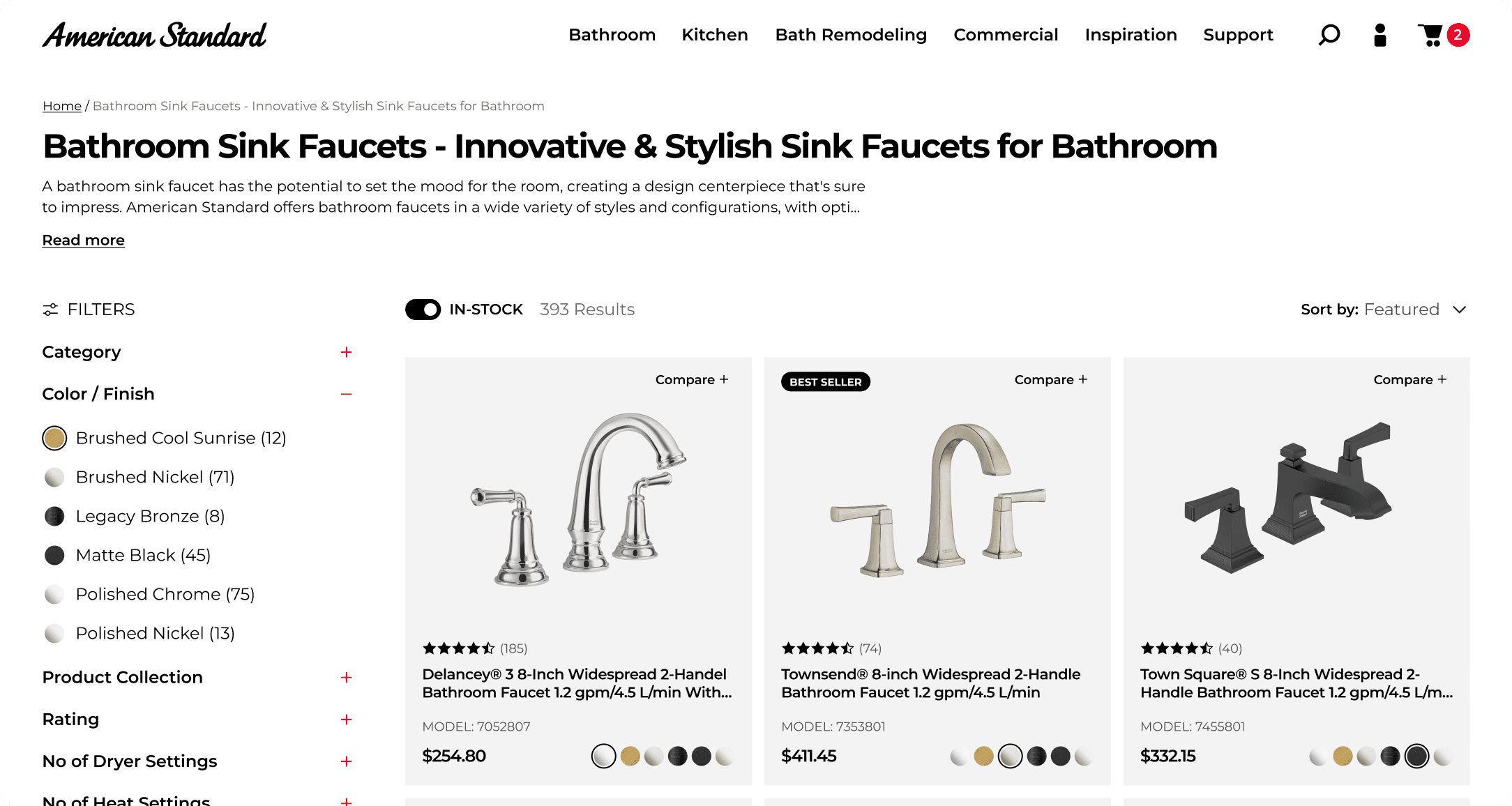Open the Bath Remodeling menu
The image size is (1512, 806).
point(850,34)
